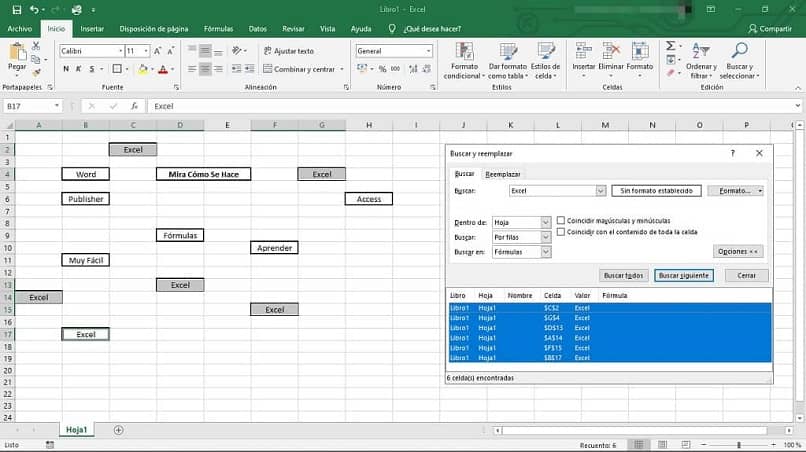The width and height of the screenshot is (806, 452).
Task: Check Coincidir mayúsculas y minúsculas
Action: 561,221
